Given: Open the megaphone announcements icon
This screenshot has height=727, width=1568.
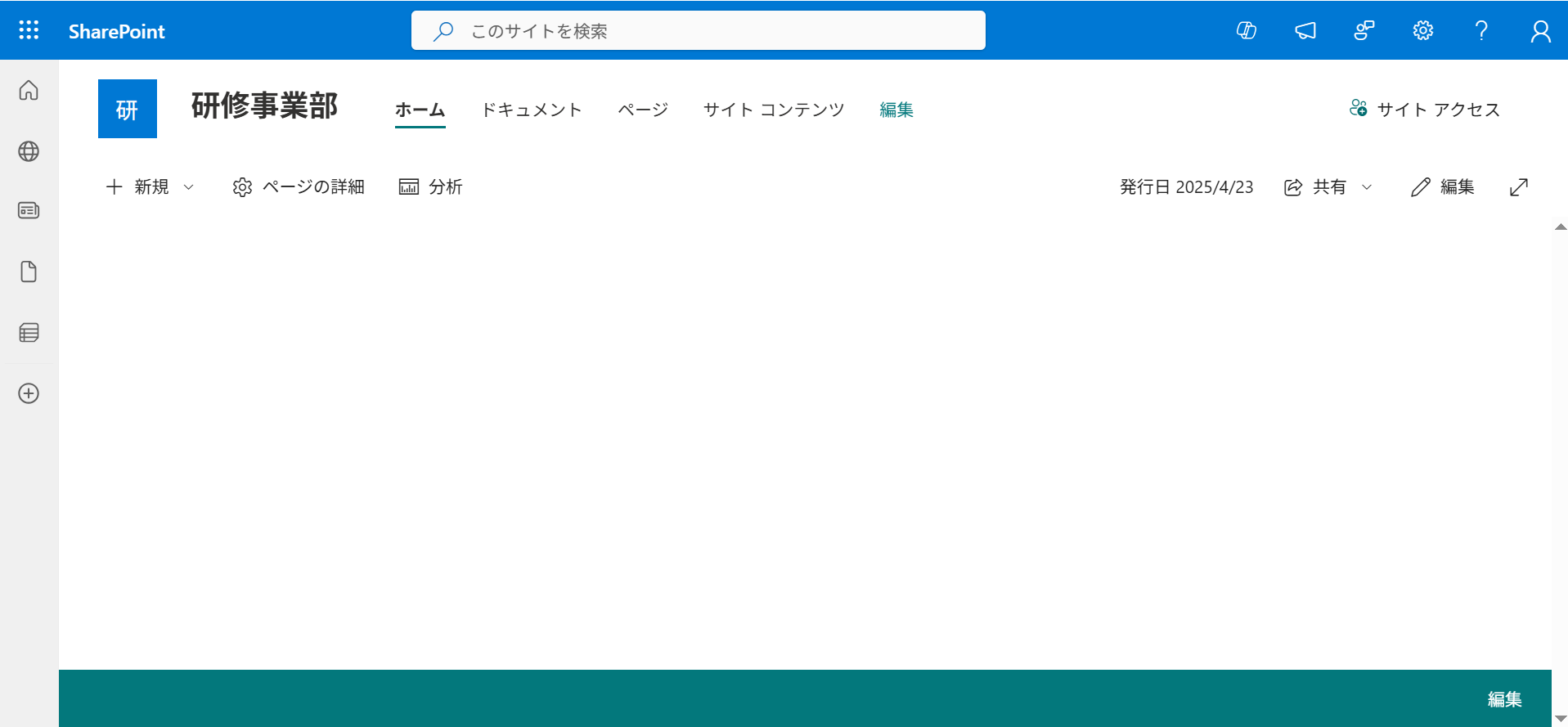Looking at the screenshot, I should [x=1305, y=30].
